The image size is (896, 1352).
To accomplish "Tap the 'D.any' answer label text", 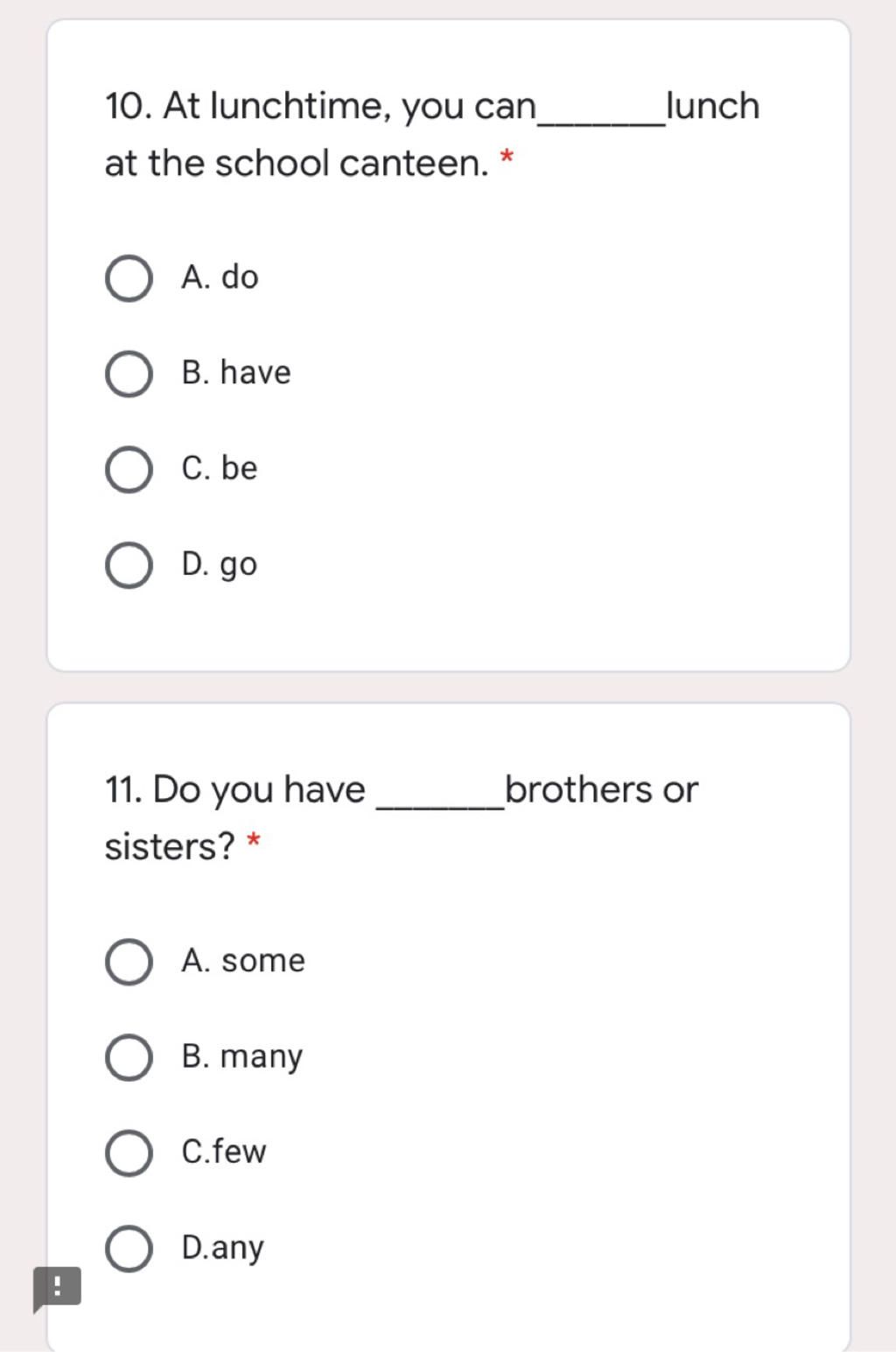I will point(222,1249).
